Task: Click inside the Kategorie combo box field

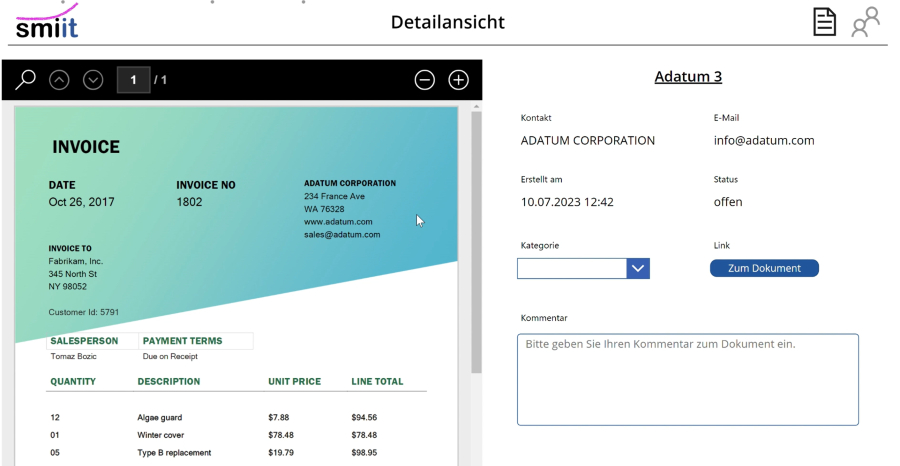Action: click(571, 268)
